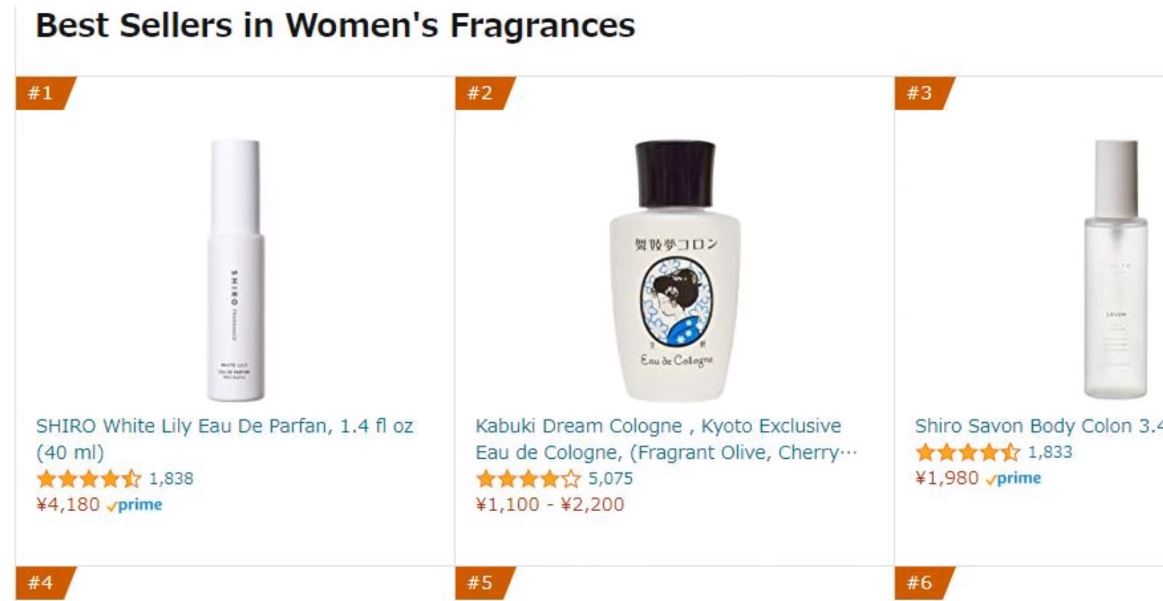This screenshot has width=1163, height=601.
Task: Click the ¥4,180 price
Action: point(68,504)
